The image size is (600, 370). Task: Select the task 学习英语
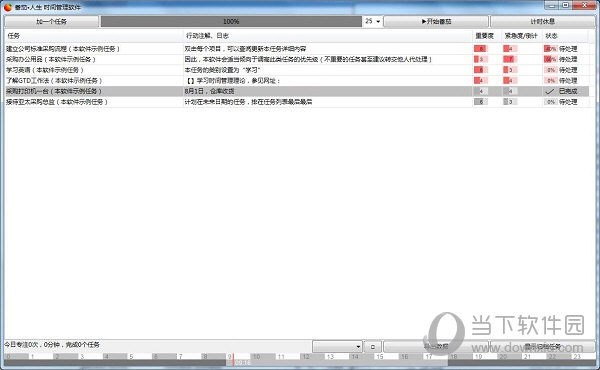pyautogui.click(x=45, y=70)
